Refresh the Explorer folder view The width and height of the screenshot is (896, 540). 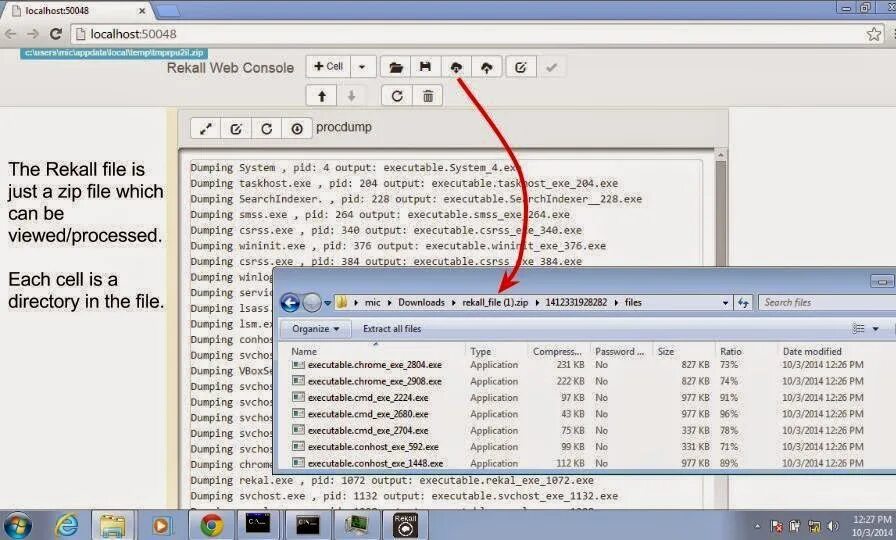coord(743,303)
